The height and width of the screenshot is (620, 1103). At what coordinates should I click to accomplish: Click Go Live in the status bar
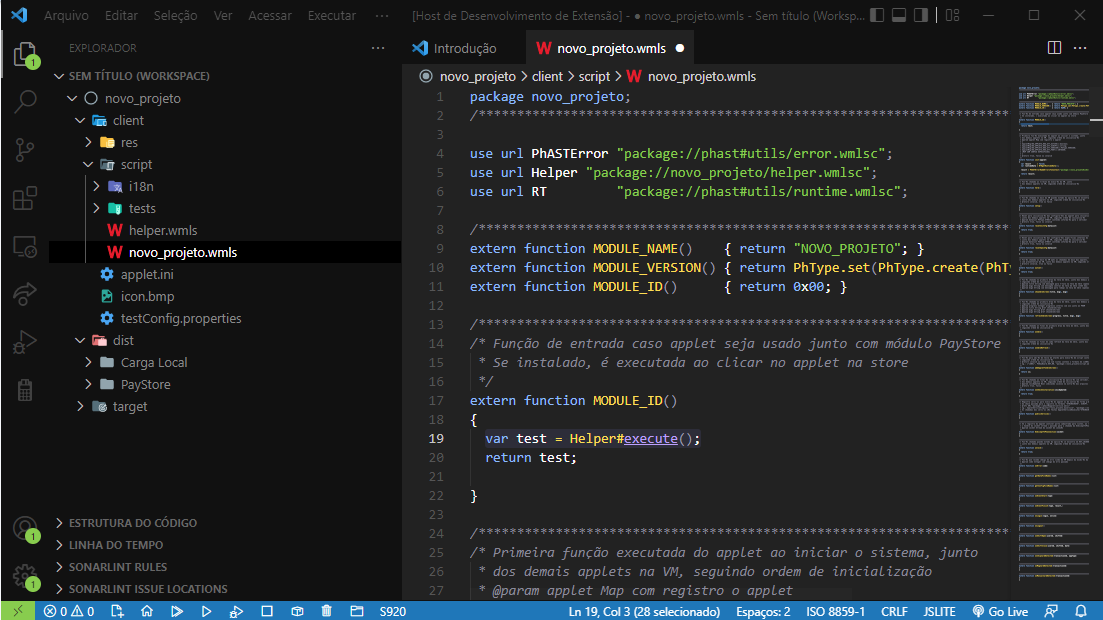pos(1000,609)
